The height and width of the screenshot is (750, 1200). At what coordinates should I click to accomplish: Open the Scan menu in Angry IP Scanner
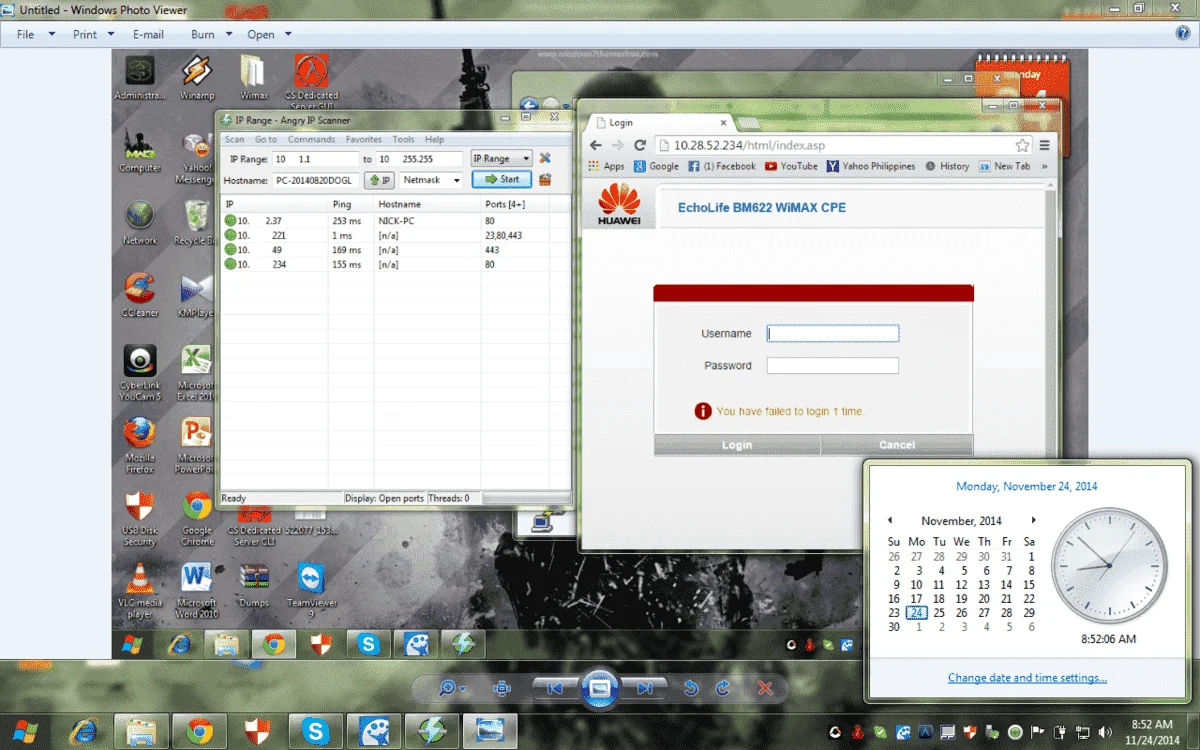coord(234,140)
